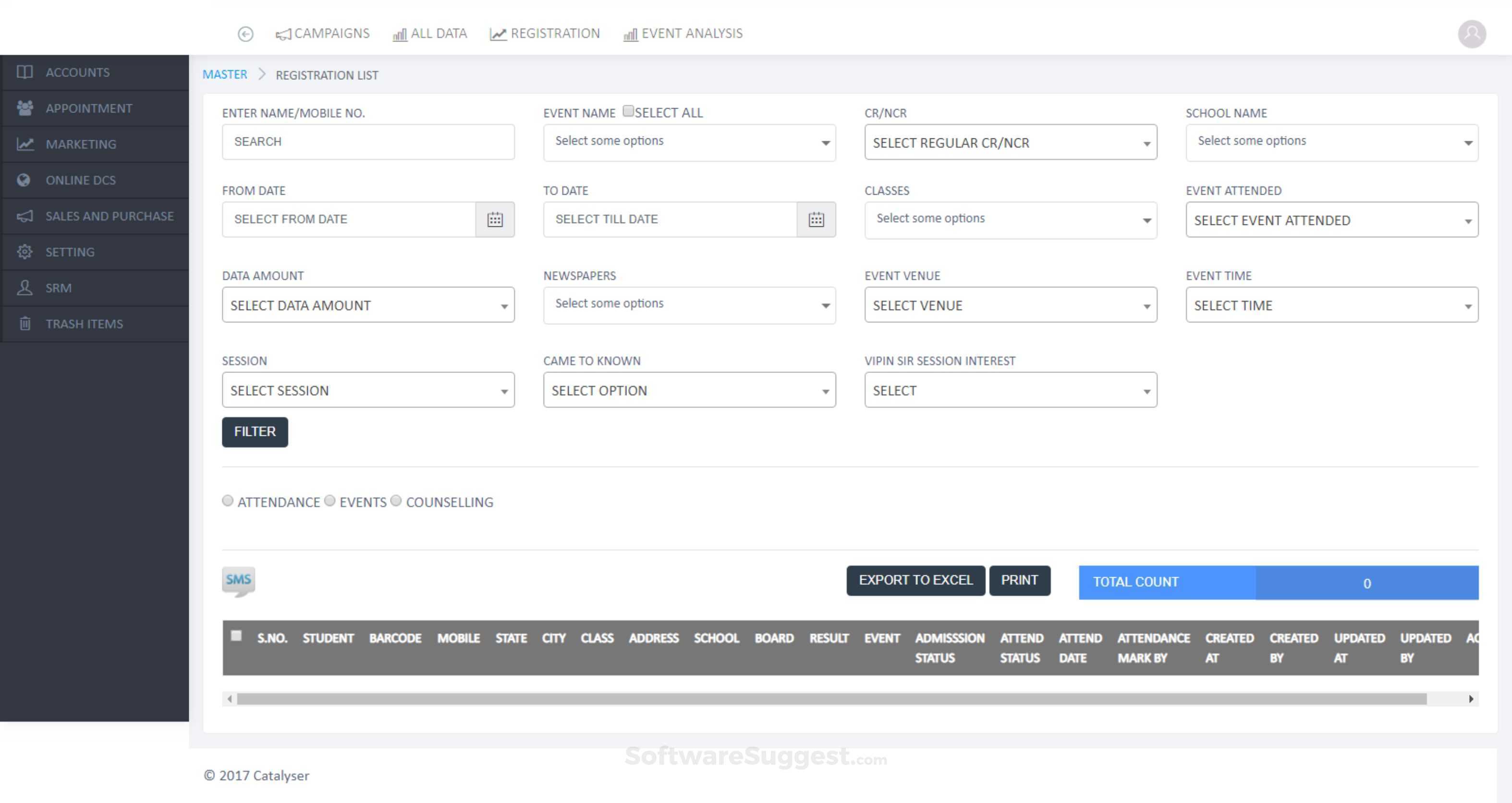Screen dimensions: 1512x803
Task: Open the Select Venue dropdown
Action: (1010, 305)
